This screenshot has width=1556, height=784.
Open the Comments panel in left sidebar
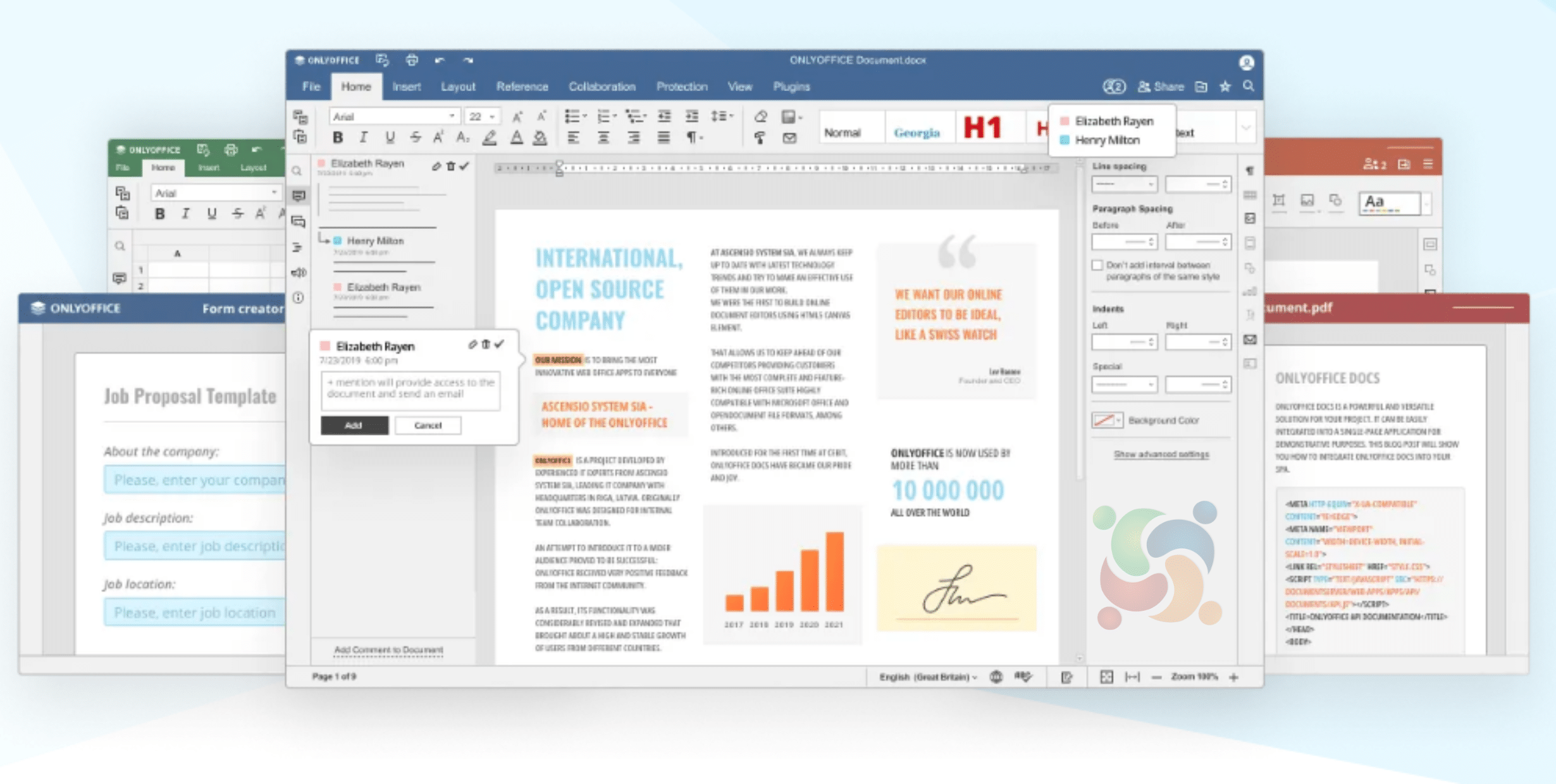[x=299, y=196]
